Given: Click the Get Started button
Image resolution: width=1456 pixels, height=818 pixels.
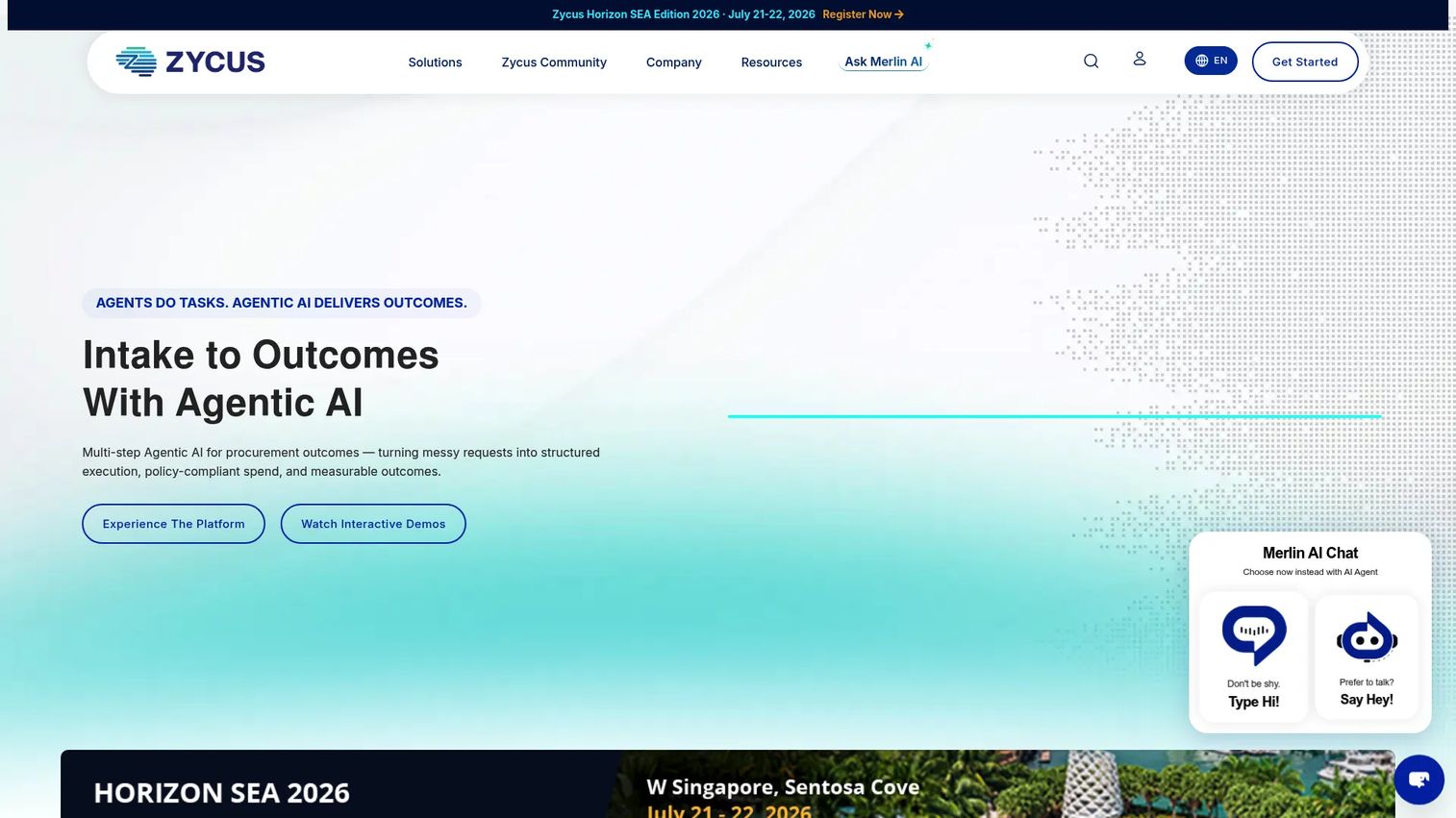Looking at the screenshot, I should point(1305,62).
